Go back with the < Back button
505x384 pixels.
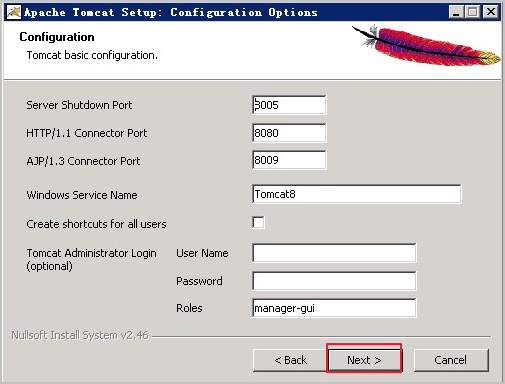(x=290, y=360)
